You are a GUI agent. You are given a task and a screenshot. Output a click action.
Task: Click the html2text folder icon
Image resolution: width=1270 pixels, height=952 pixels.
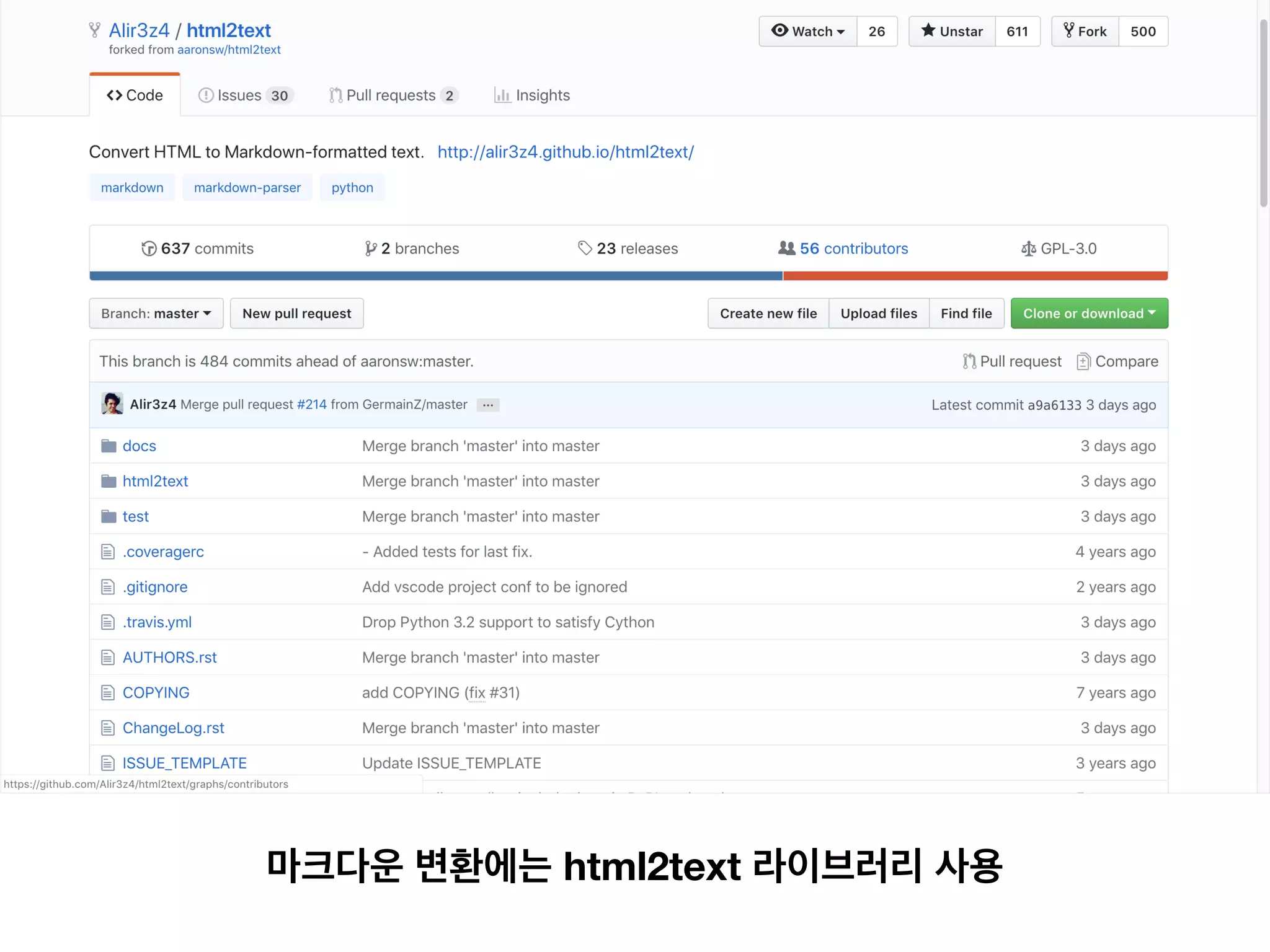point(109,481)
